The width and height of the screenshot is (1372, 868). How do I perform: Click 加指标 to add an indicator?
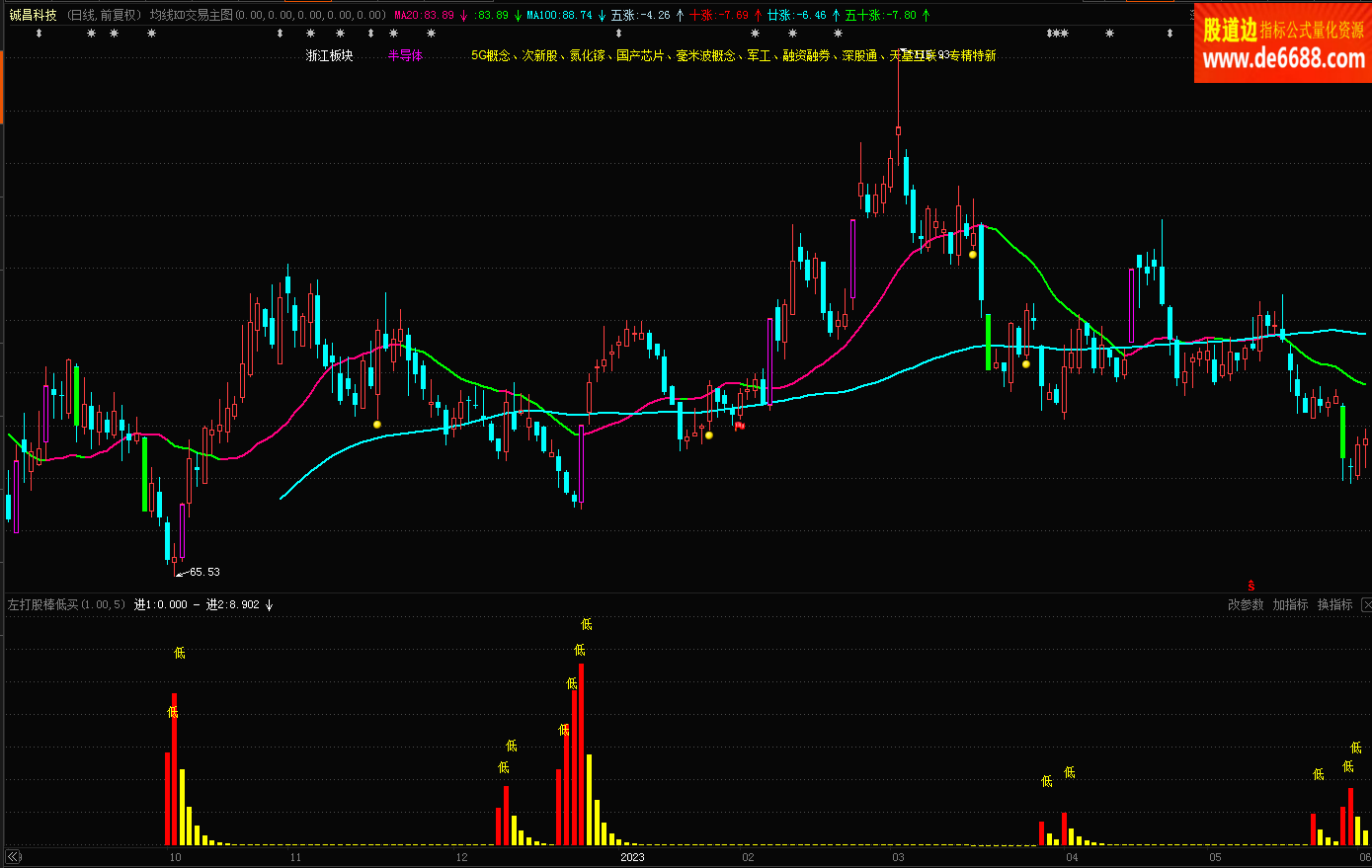coord(1290,604)
